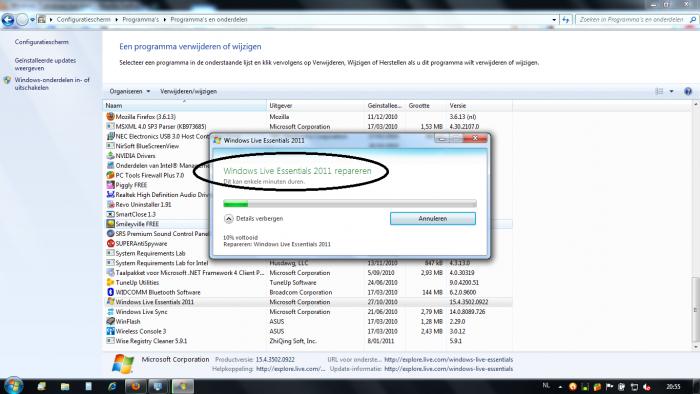The image size is (700, 394).
Task: Open the address bar history dropdown
Action: [554, 20]
